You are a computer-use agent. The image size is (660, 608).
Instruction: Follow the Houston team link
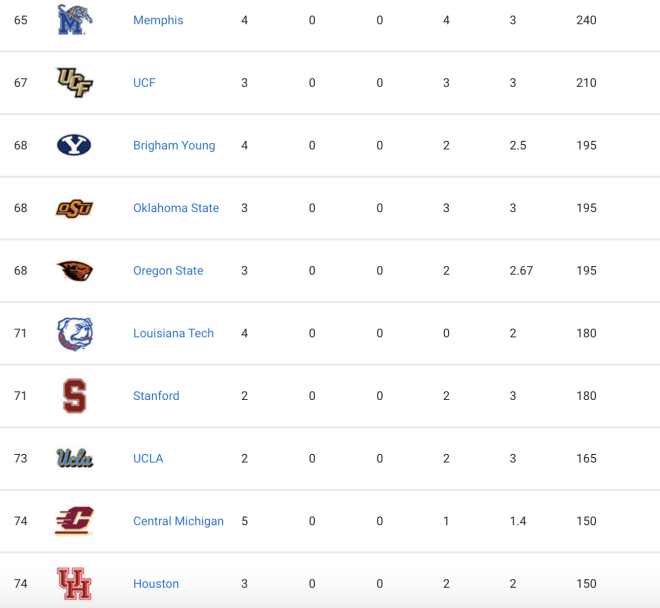156,584
